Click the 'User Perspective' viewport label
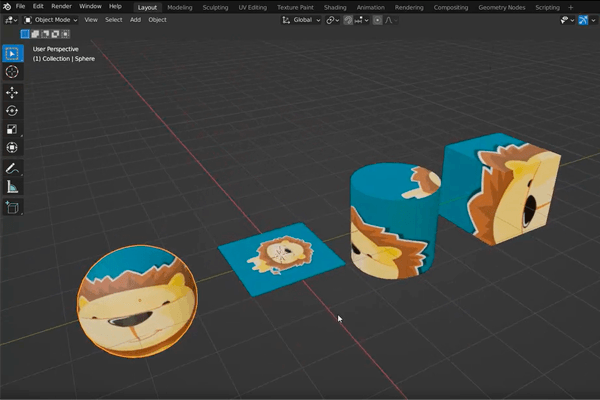This screenshot has height=400, width=600. coord(55,49)
